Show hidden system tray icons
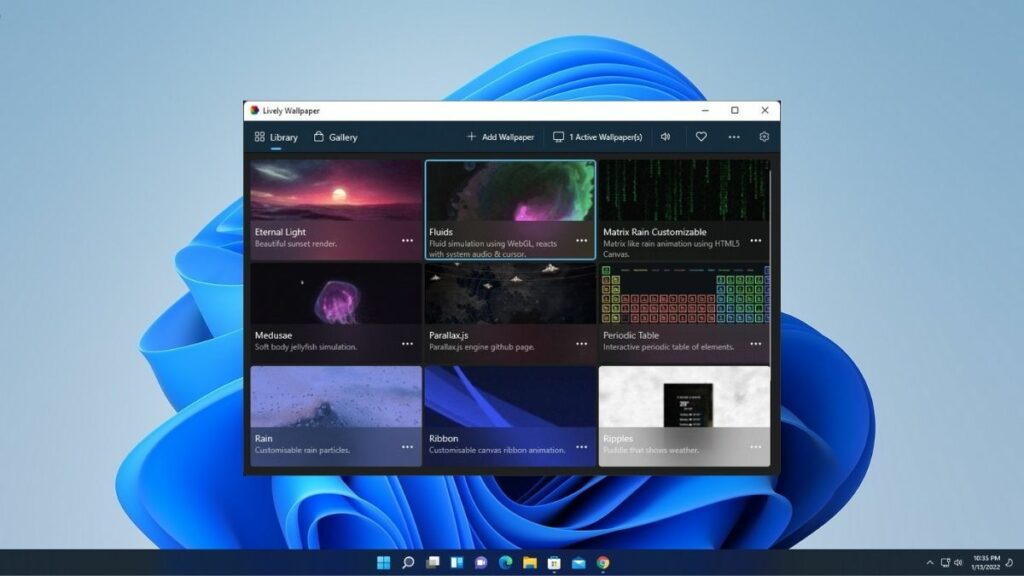This screenshot has width=1024, height=576. [930, 563]
